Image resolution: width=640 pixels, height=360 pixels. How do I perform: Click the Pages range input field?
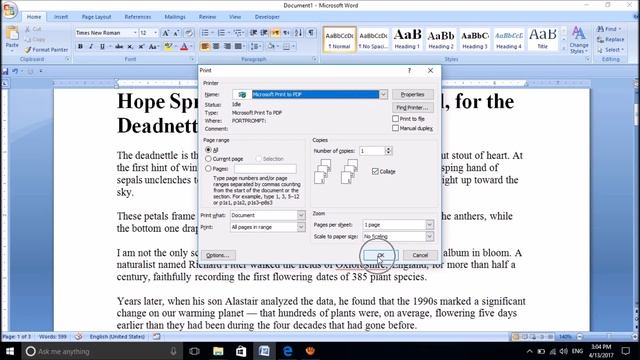pyautogui.click(x=265, y=169)
